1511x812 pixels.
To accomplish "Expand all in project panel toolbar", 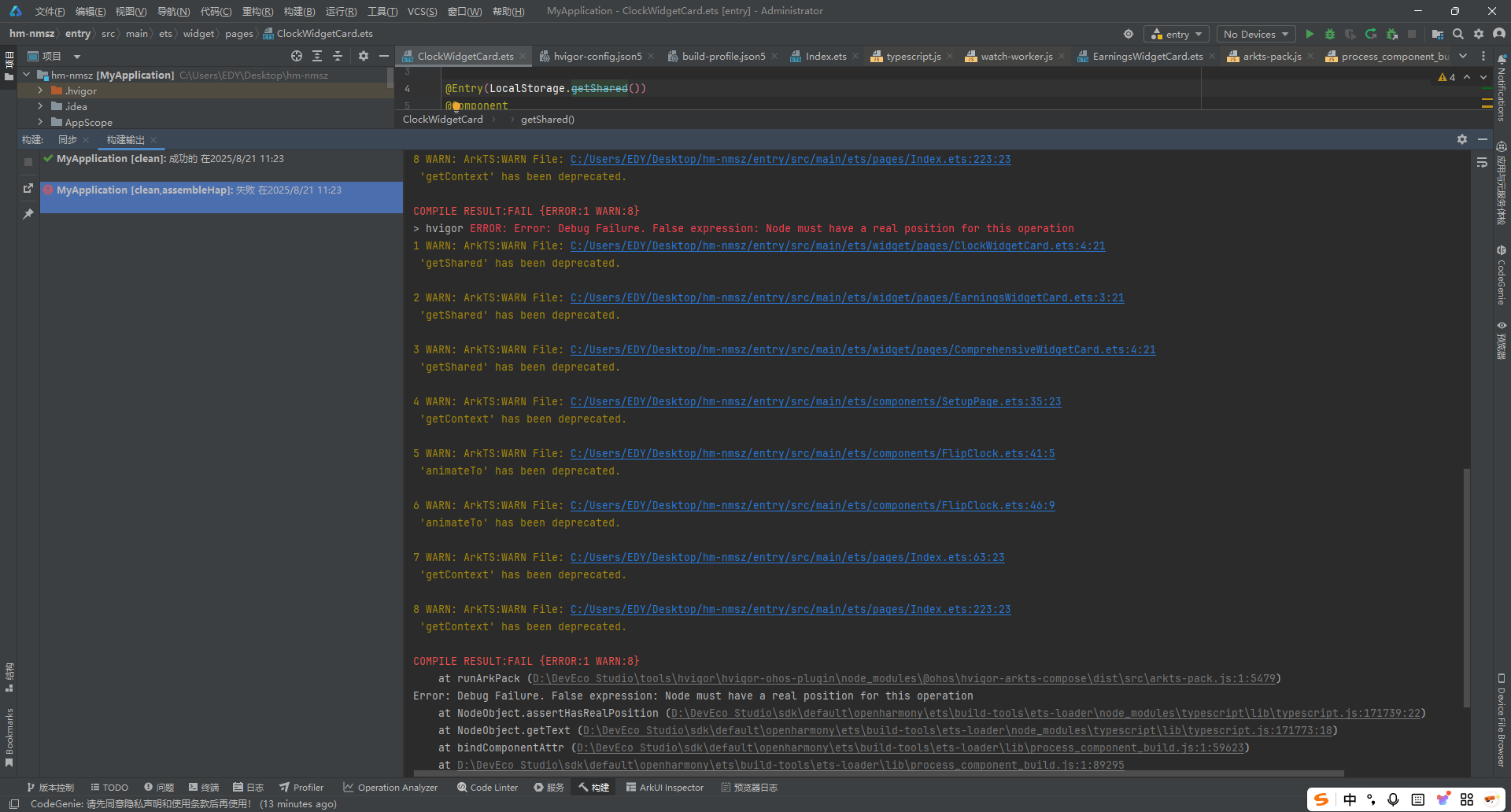I will coord(317,56).
